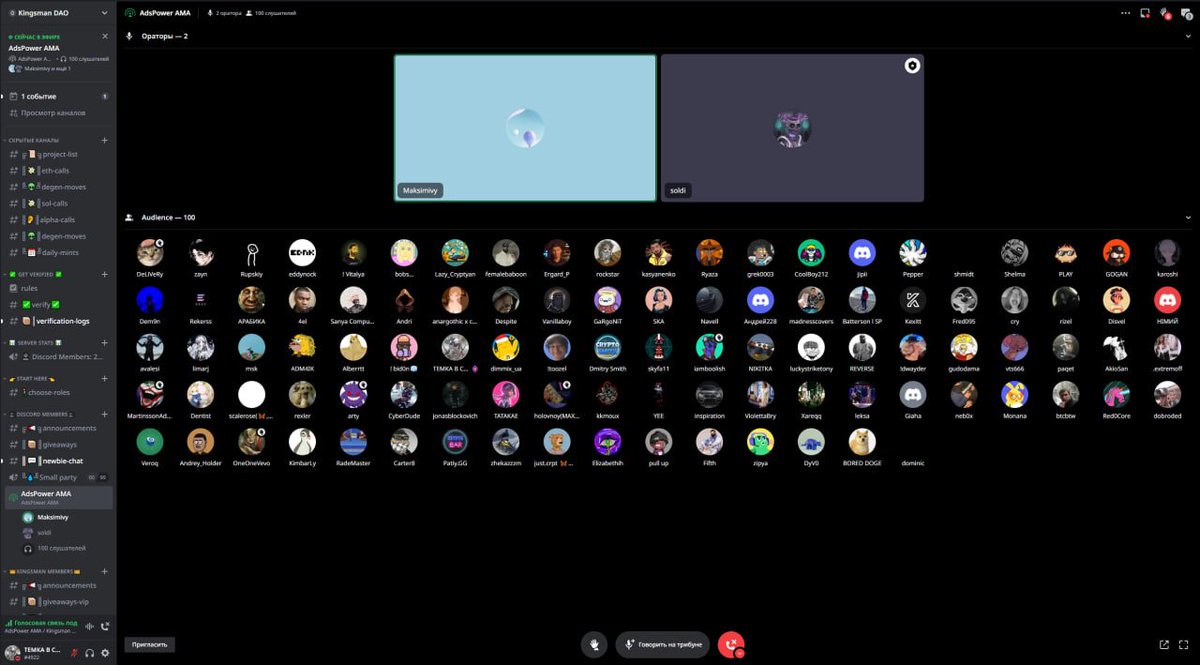Select the AdsPower AMA stage channel in sidebar
Image resolution: width=1200 pixels, height=665 pixels.
coord(58,497)
